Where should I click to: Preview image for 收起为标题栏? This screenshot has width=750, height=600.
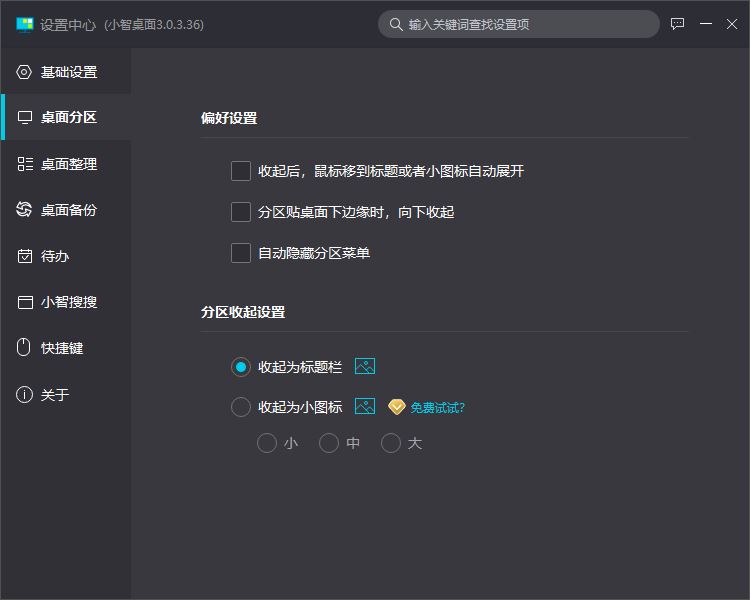pos(365,367)
